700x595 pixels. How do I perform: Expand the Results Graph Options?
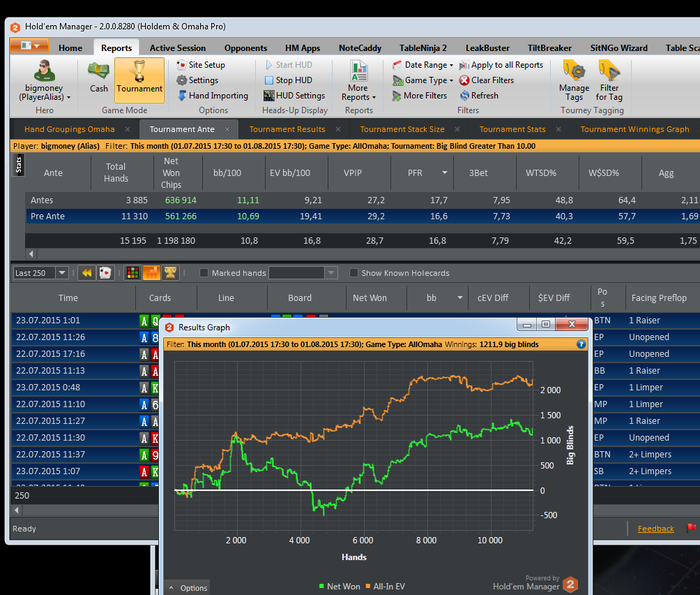coord(188,588)
